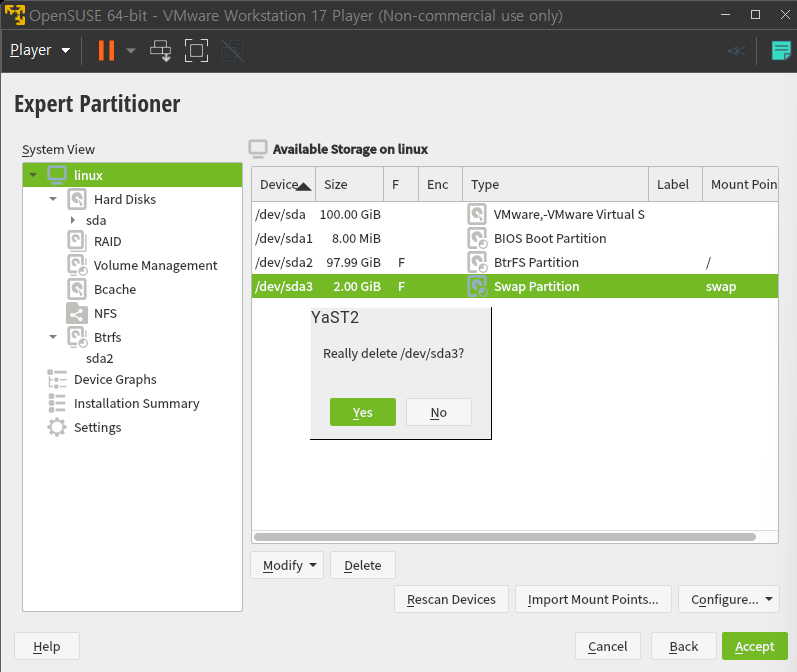Collapse the Btrfs tree node
The image size is (797, 672).
pyautogui.click(x=53, y=337)
